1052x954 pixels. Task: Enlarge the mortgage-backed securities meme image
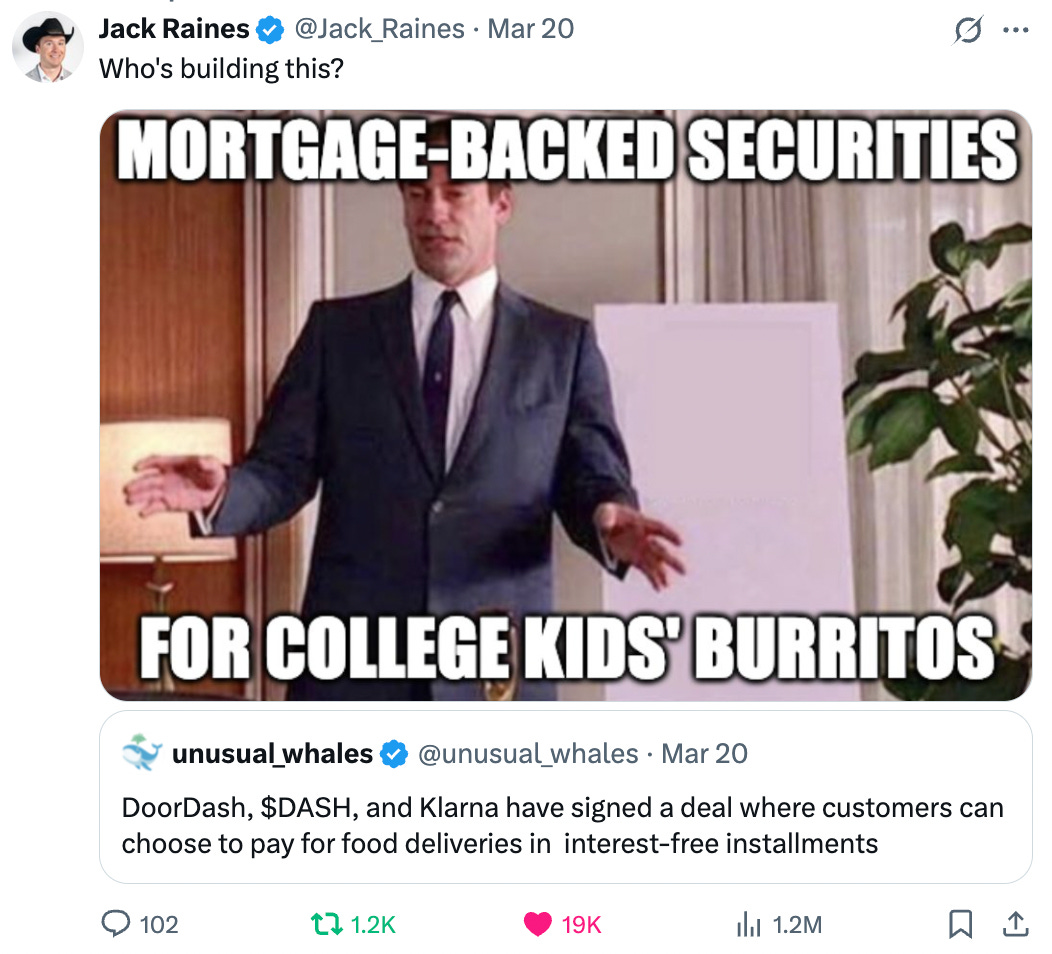[x=566, y=405]
